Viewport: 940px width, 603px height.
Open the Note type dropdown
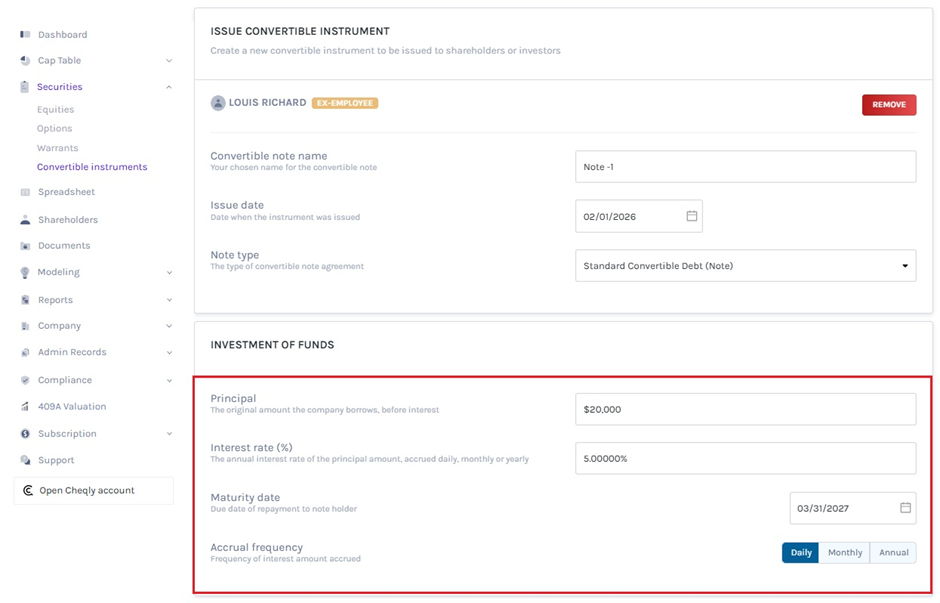[745, 266]
